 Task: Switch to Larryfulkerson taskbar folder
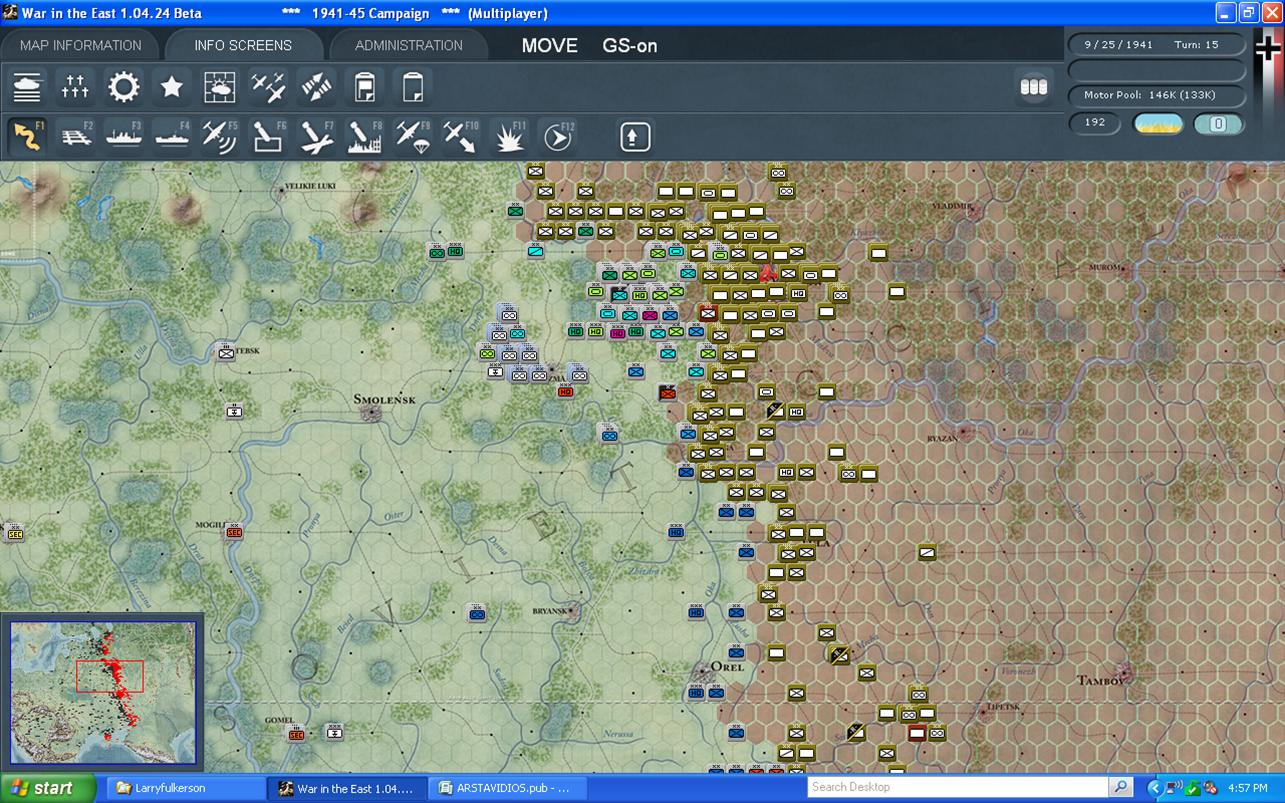(x=184, y=788)
